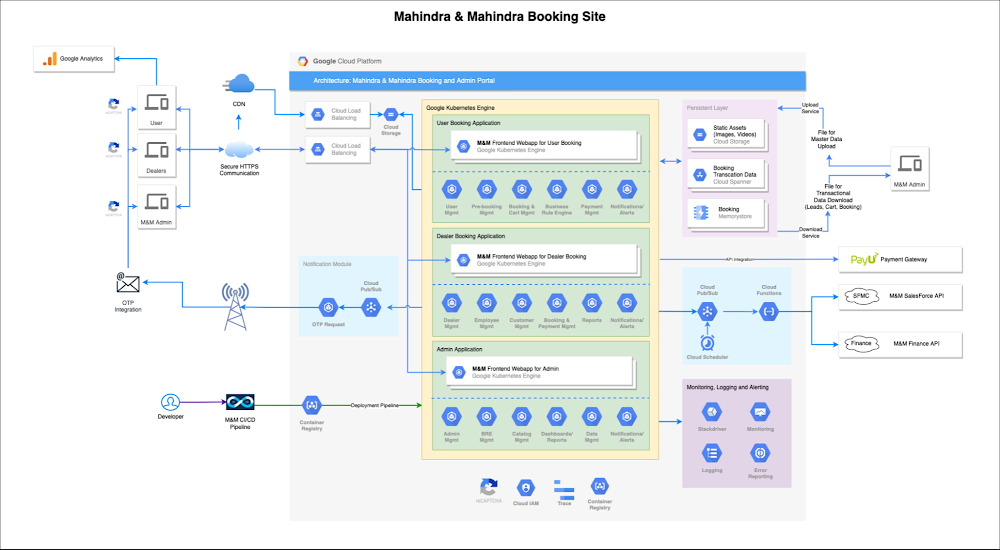
Task: Select the Monitoring icon
Action: tap(760, 412)
